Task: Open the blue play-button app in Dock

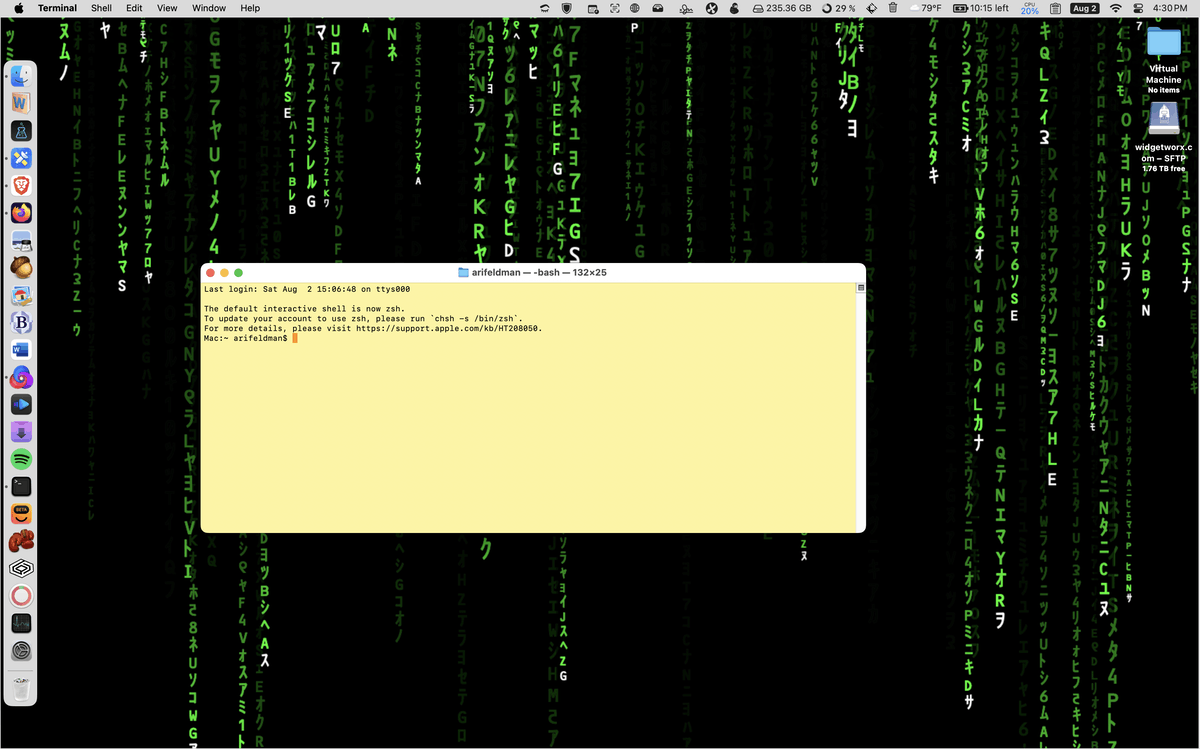Action: (21, 404)
